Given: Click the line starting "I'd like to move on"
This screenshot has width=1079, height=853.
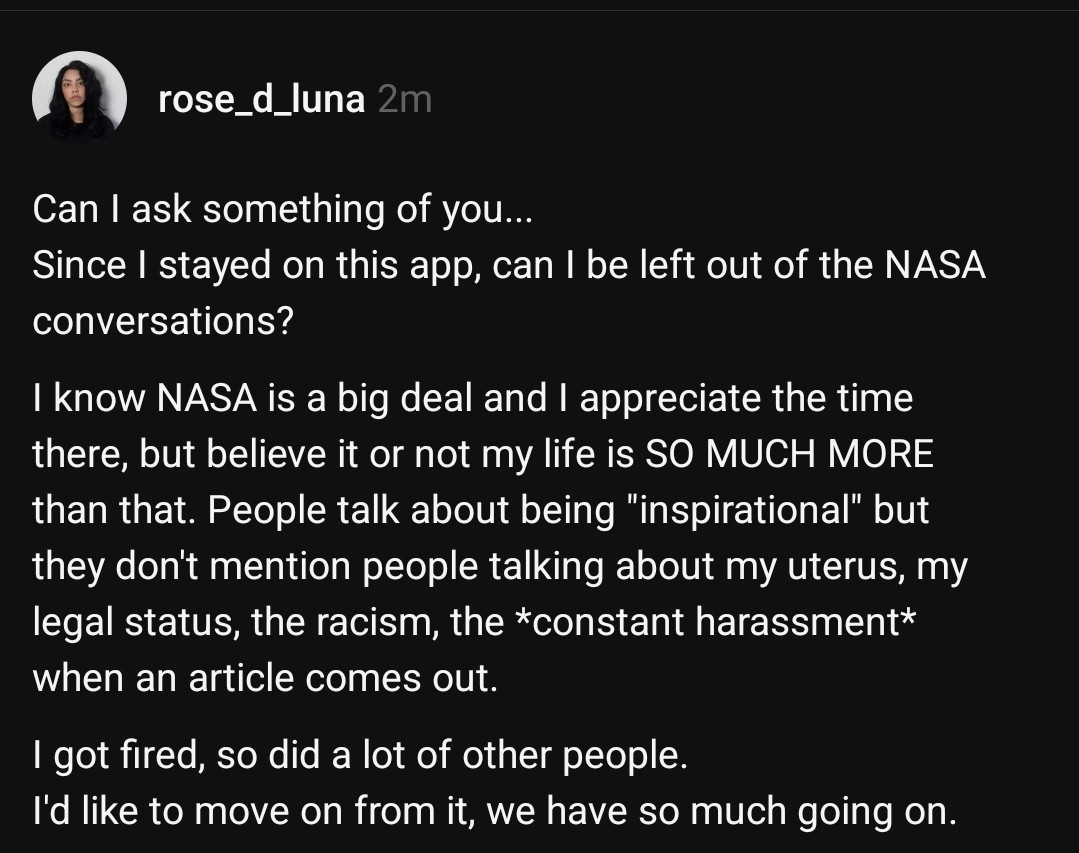Looking at the screenshot, I should [495, 811].
